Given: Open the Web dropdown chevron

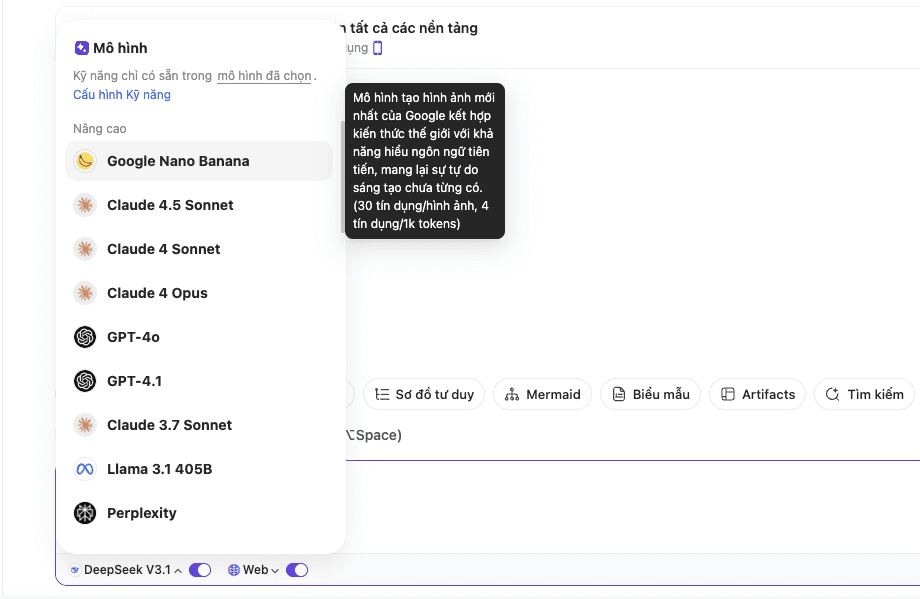Looking at the screenshot, I should (275, 570).
